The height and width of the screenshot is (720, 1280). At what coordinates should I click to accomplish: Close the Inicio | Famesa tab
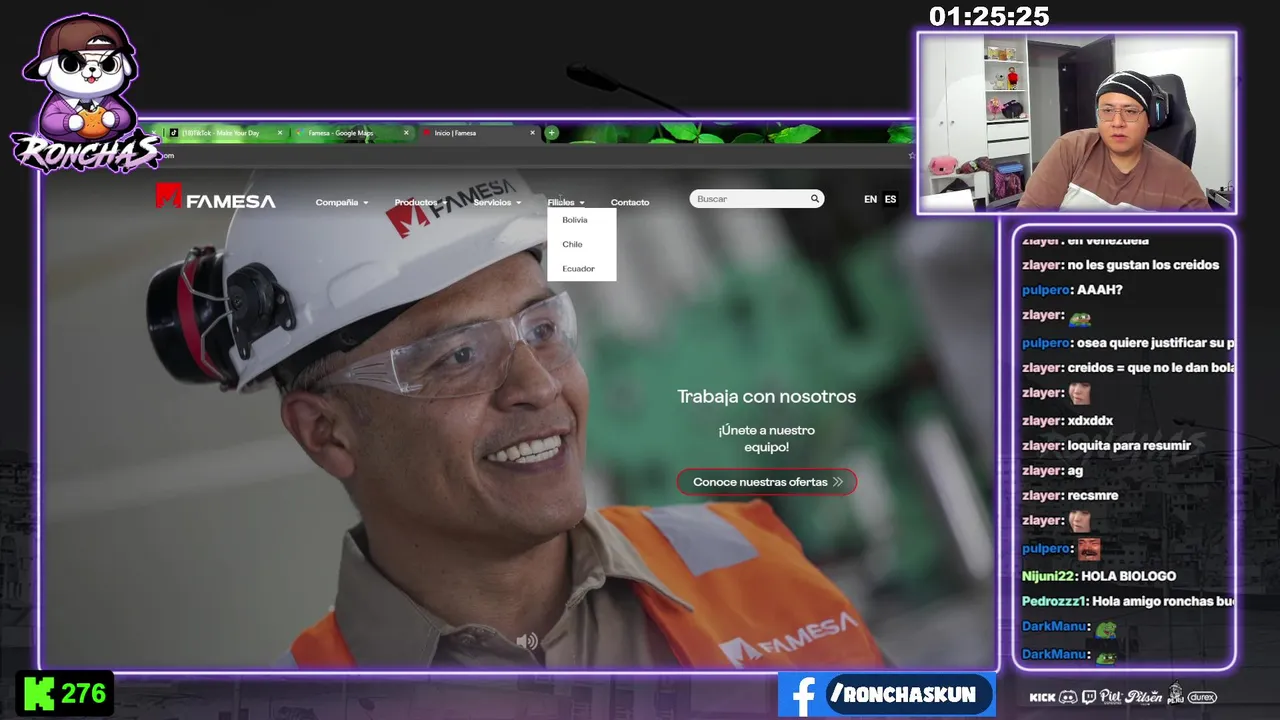coord(533,133)
